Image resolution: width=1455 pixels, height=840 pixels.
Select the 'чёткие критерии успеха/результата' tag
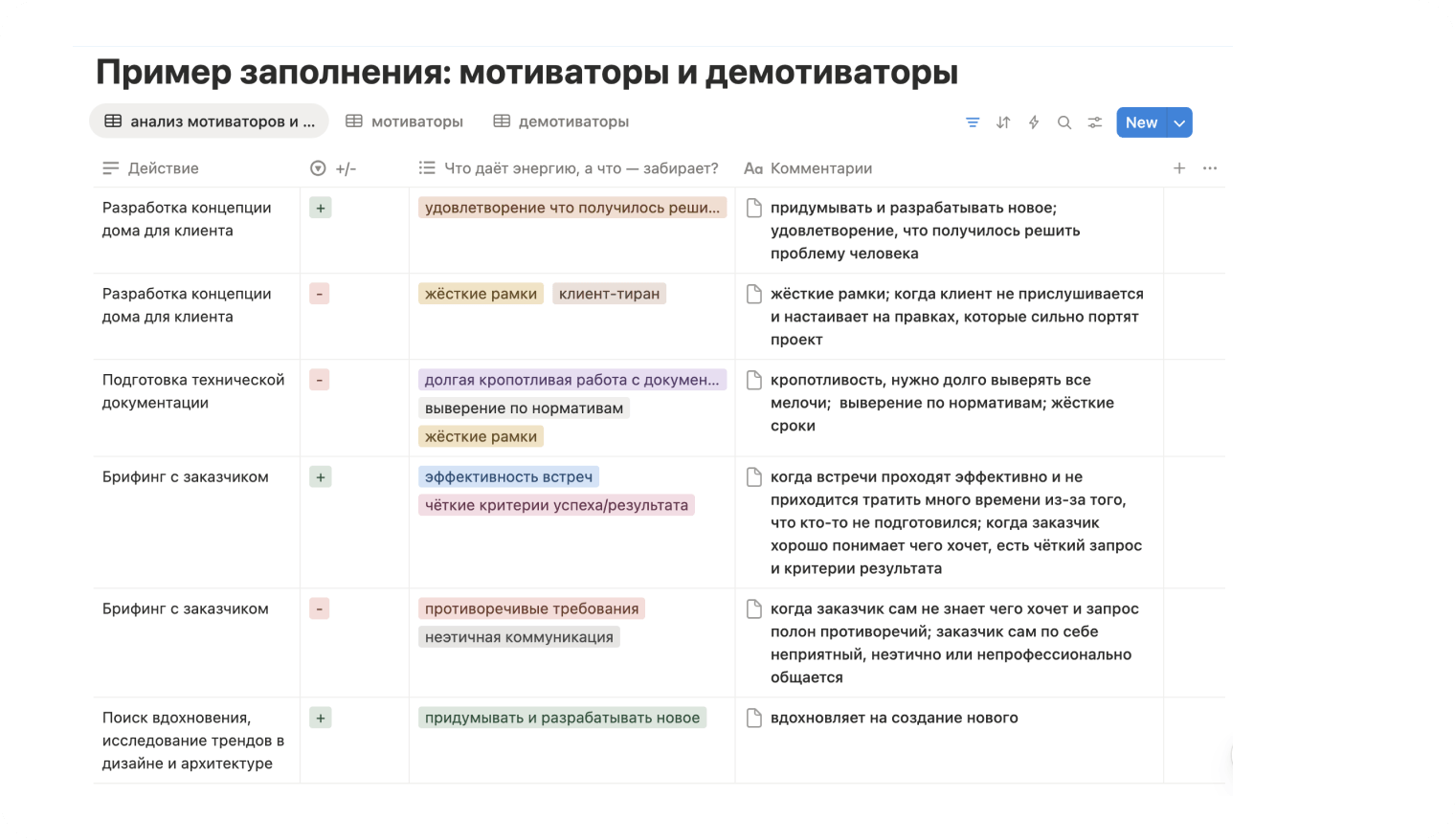tap(556, 505)
